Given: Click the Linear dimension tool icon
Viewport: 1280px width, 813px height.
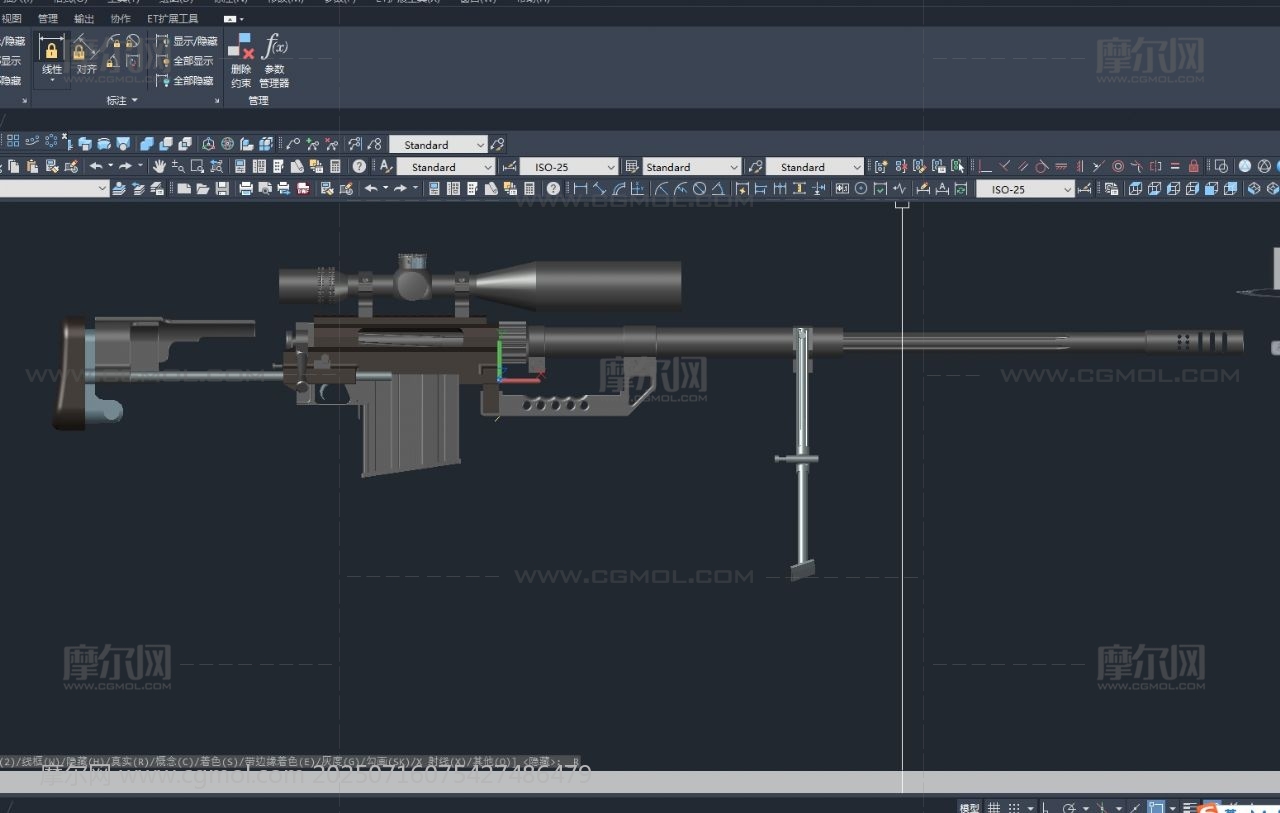Looking at the screenshot, I should [x=579, y=188].
